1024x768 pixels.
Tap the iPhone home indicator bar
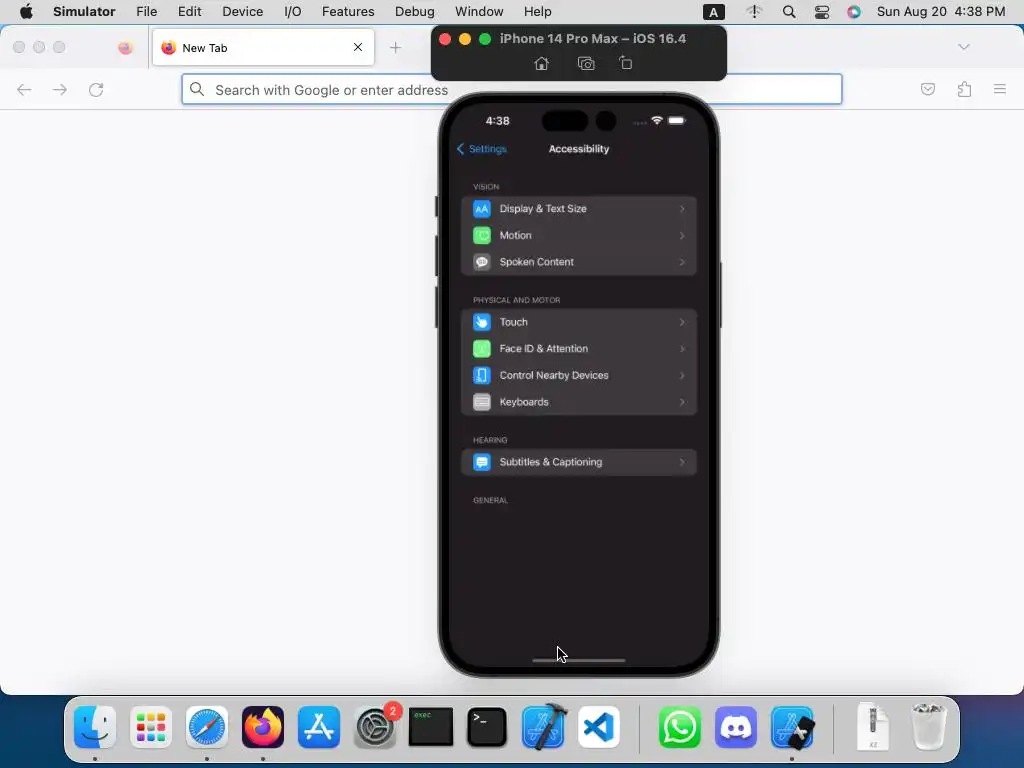pos(579,660)
